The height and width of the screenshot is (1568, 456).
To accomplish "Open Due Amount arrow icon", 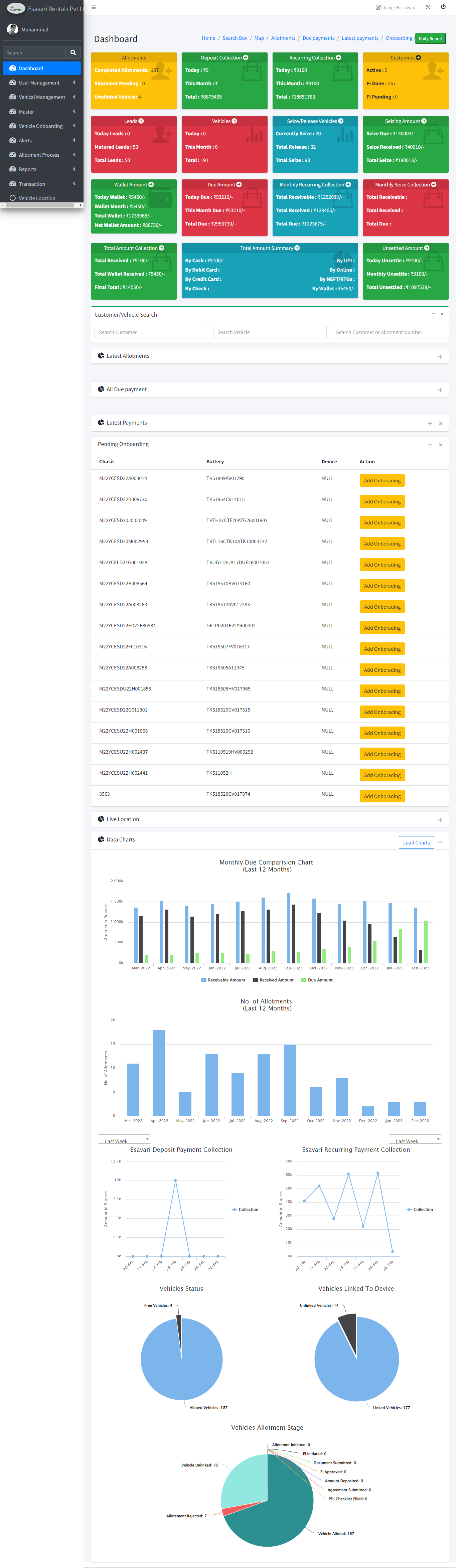I will point(239,184).
